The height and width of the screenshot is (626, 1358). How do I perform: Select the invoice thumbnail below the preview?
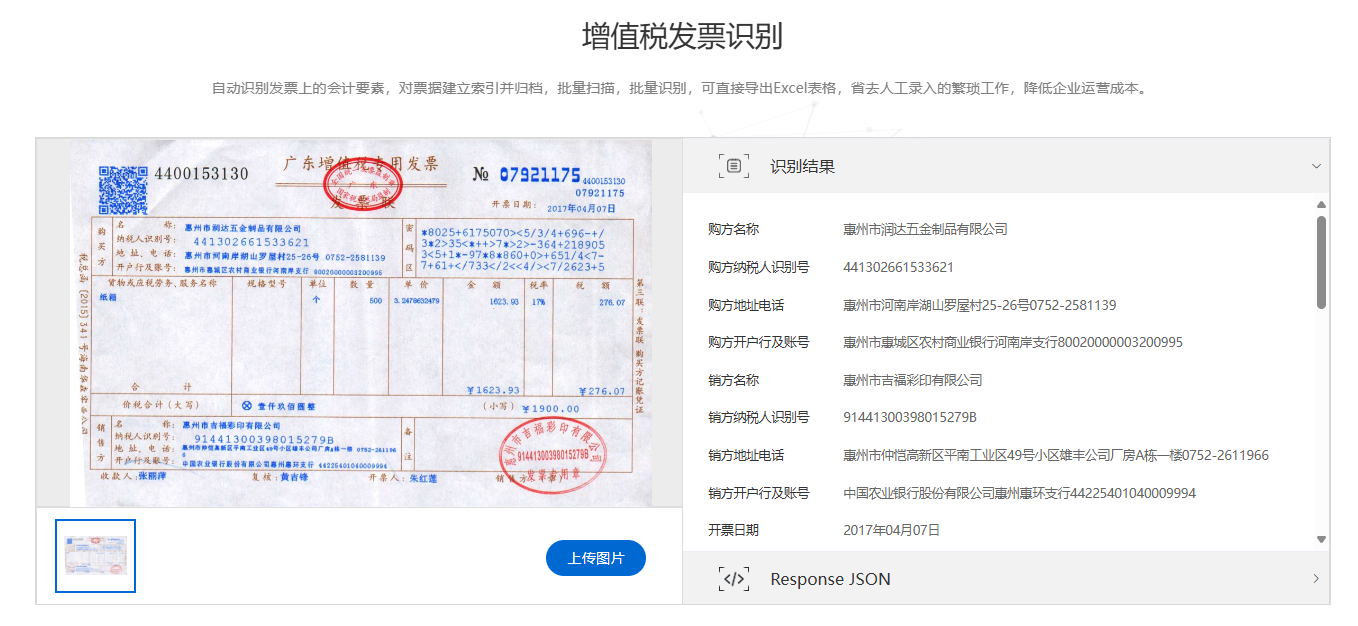[x=95, y=555]
